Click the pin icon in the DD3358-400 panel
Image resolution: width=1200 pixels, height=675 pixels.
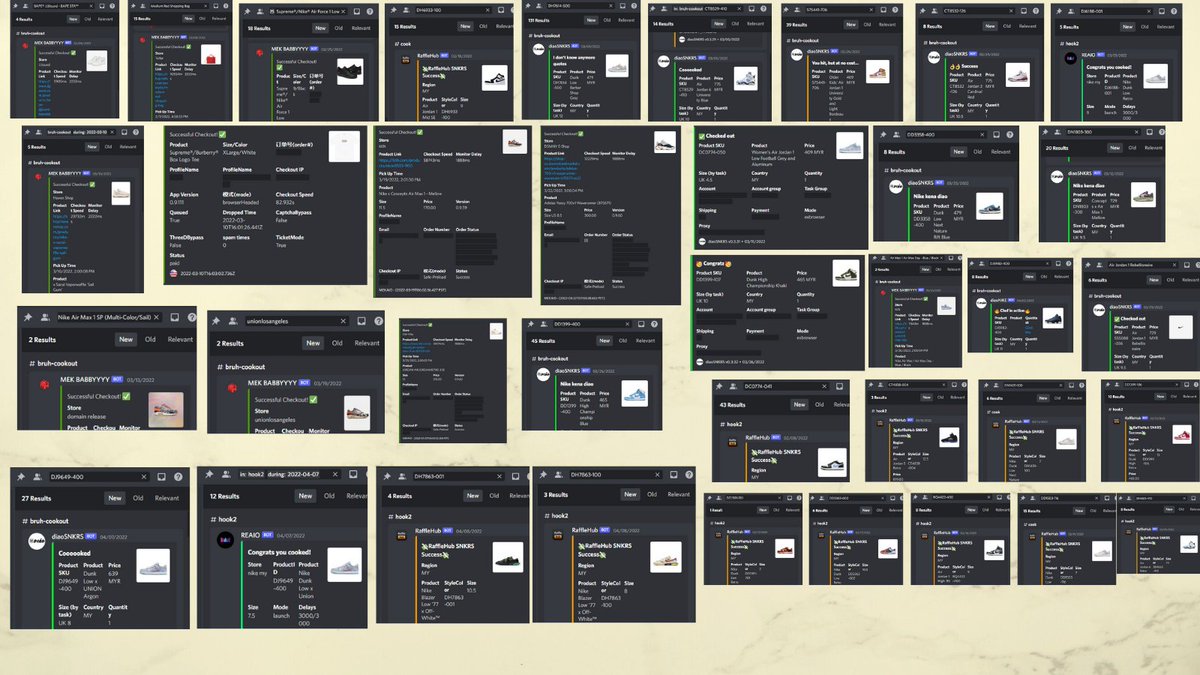(x=883, y=134)
